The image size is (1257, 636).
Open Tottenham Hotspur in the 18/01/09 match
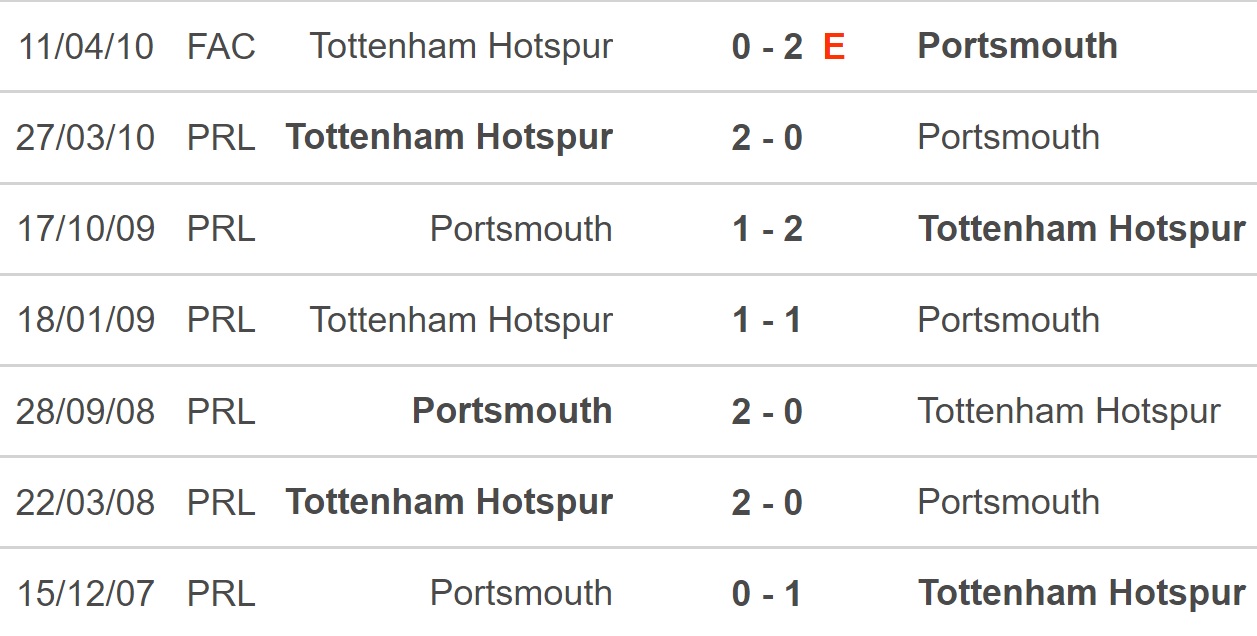461,320
